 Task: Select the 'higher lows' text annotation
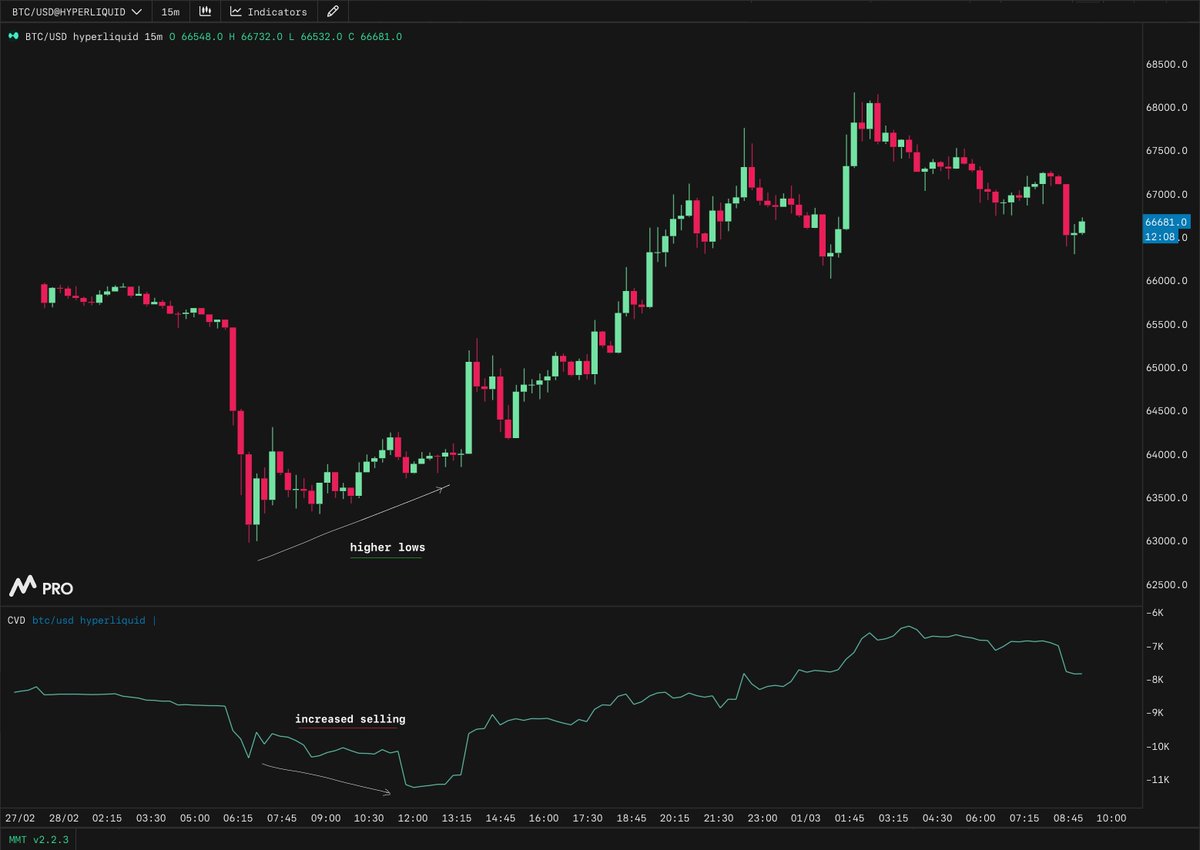pyautogui.click(x=387, y=548)
